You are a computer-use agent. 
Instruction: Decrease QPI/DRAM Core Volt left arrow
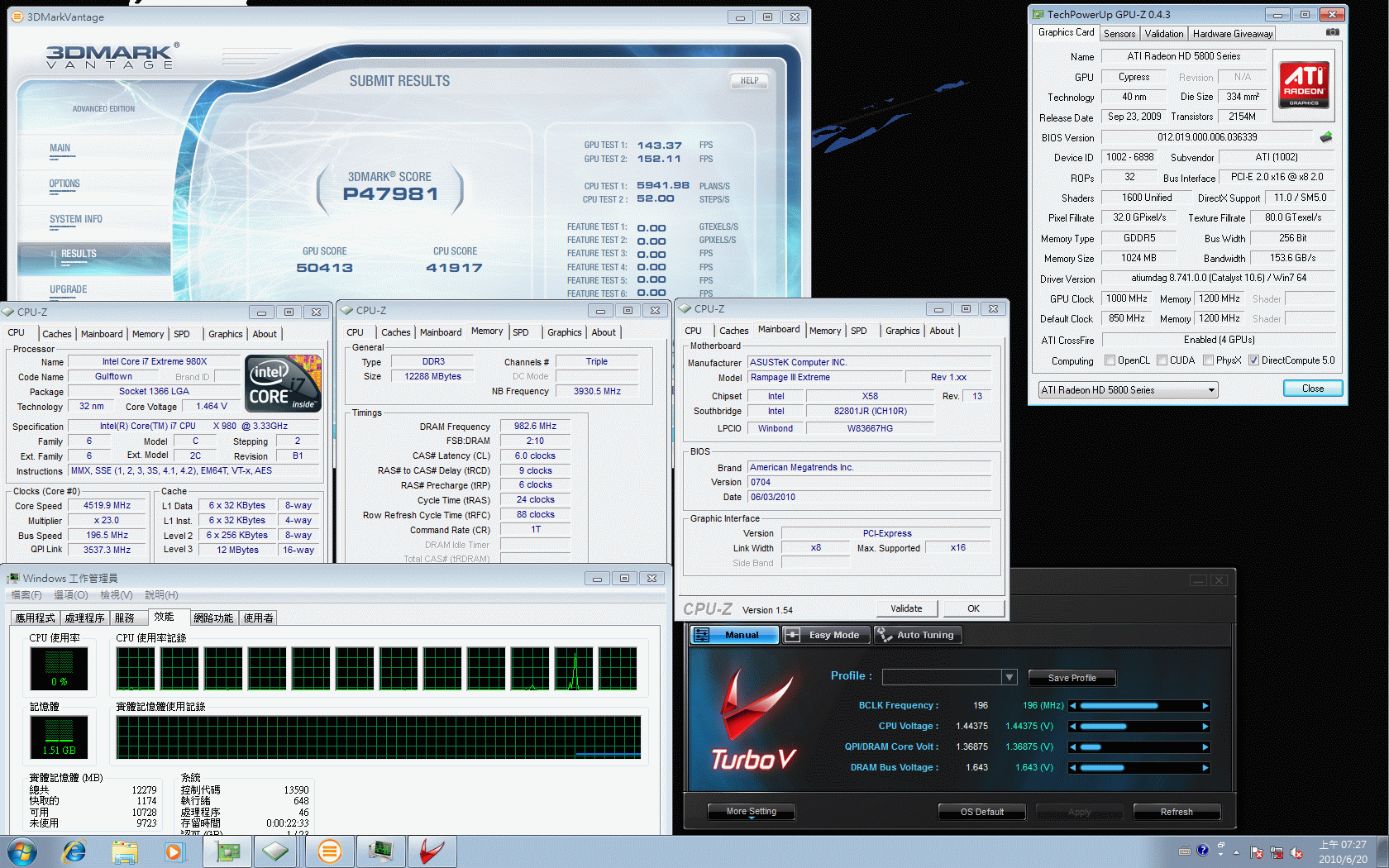click(x=1073, y=747)
